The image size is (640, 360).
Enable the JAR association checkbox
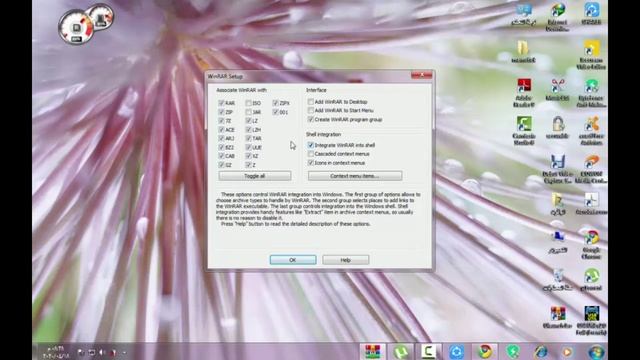point(248,112)
